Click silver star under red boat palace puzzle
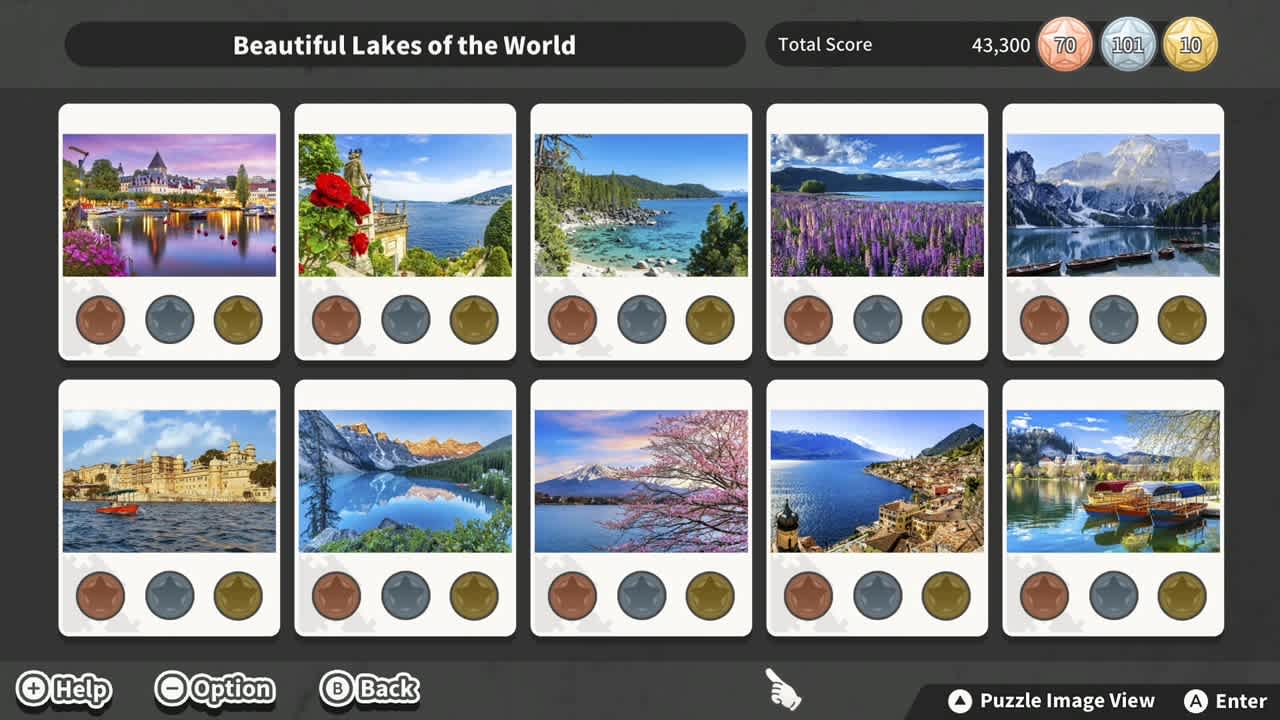Viewport: 1280px width, 720px height. 170,596
